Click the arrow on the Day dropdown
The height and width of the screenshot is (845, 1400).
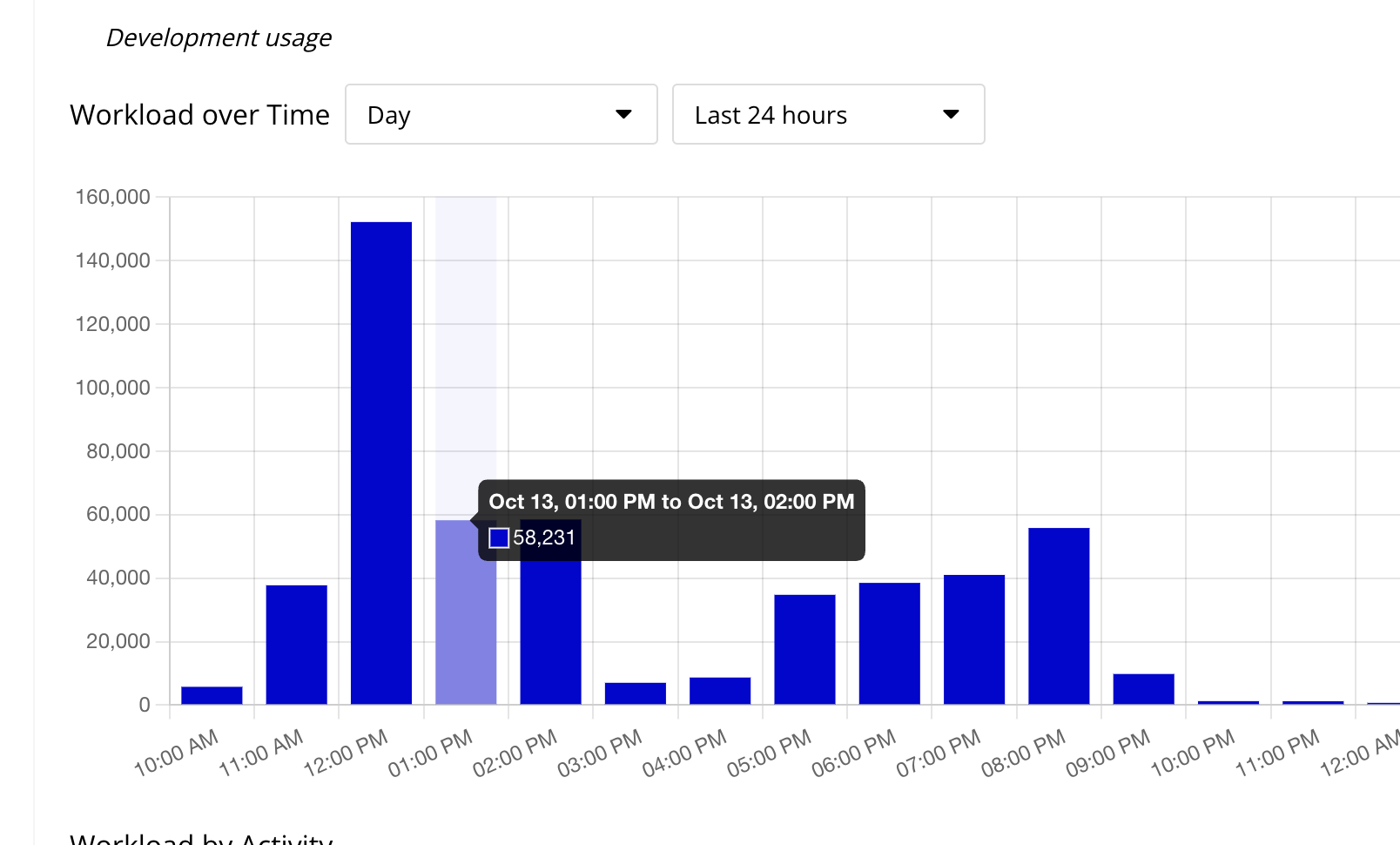623,114
